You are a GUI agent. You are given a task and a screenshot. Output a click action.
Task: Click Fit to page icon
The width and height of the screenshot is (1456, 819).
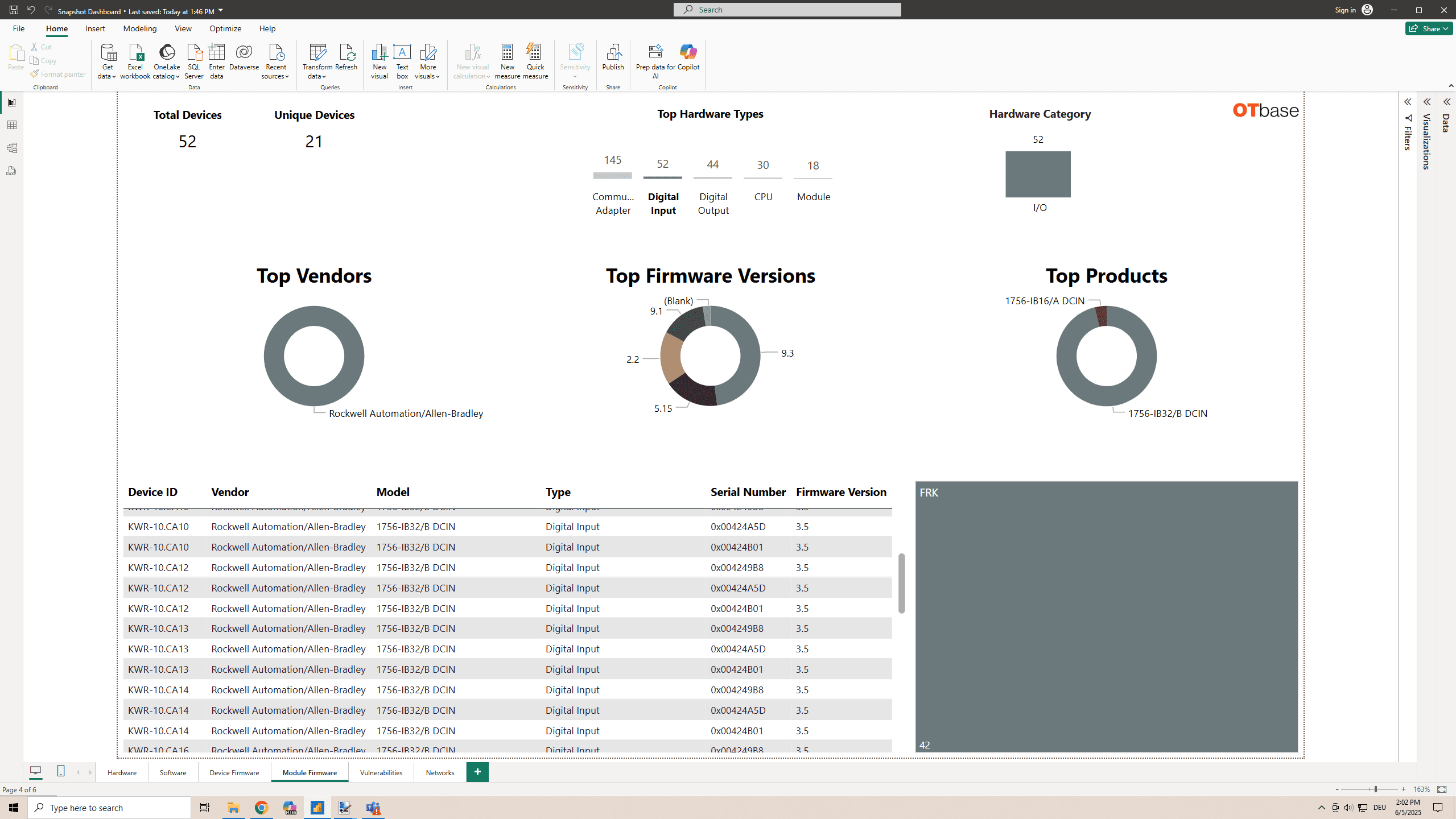point(1442,789)
